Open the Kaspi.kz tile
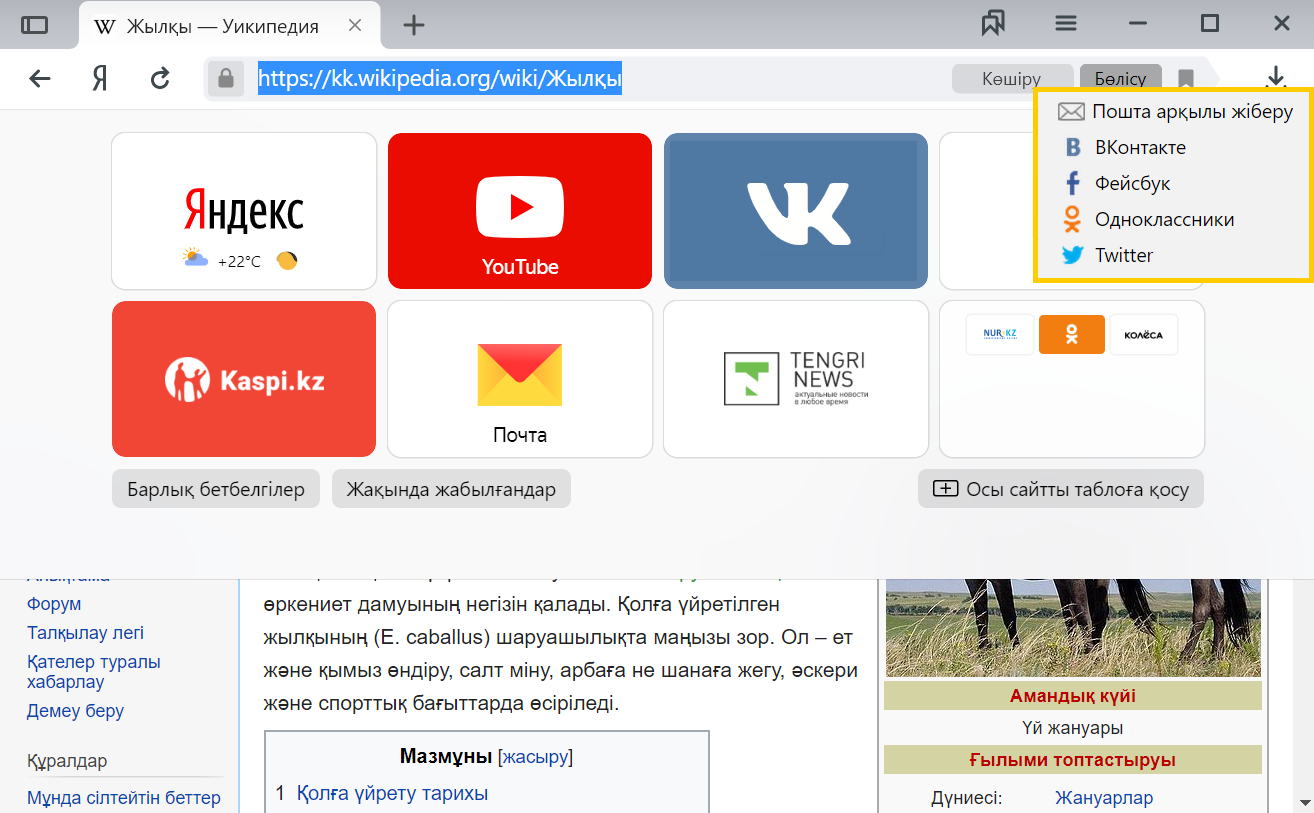 pyautogui.click(x=244, y=379)
